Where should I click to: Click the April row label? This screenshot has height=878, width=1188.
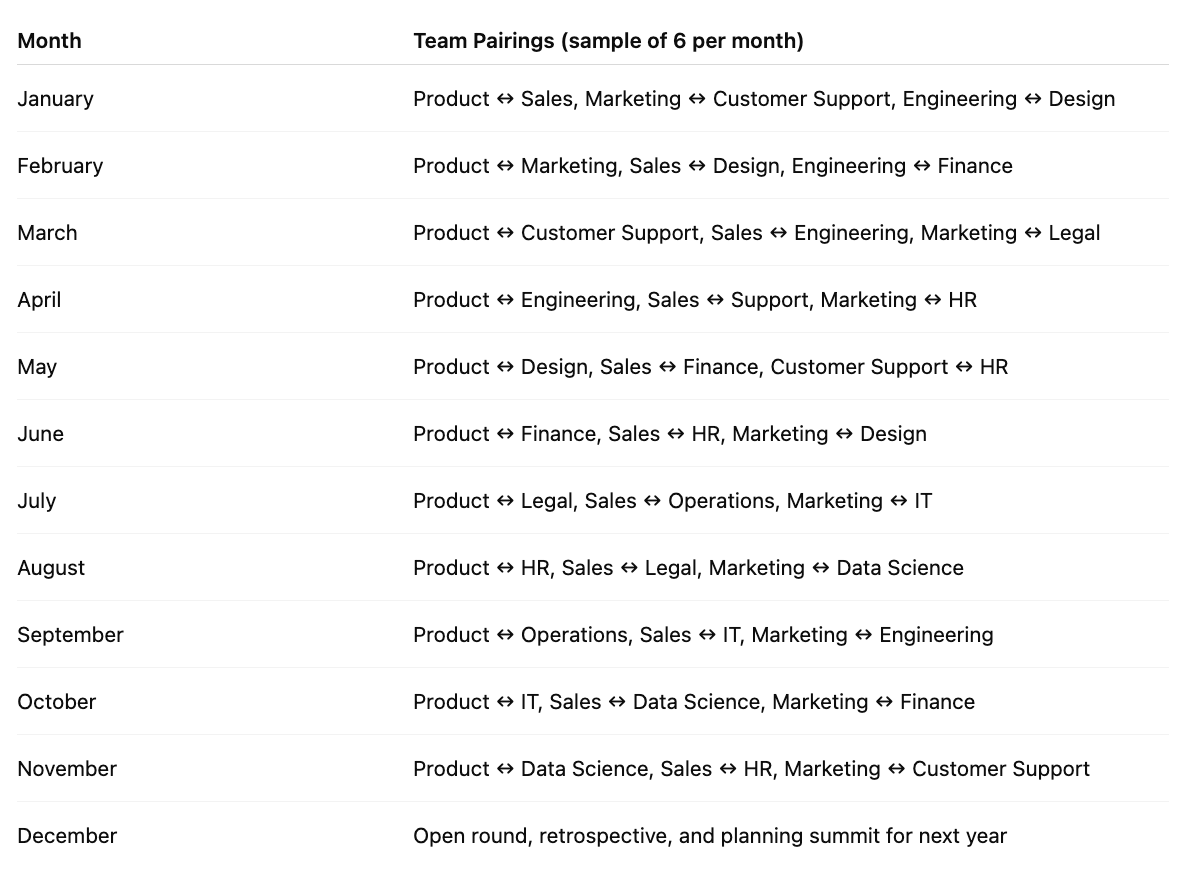click(39, 300)
